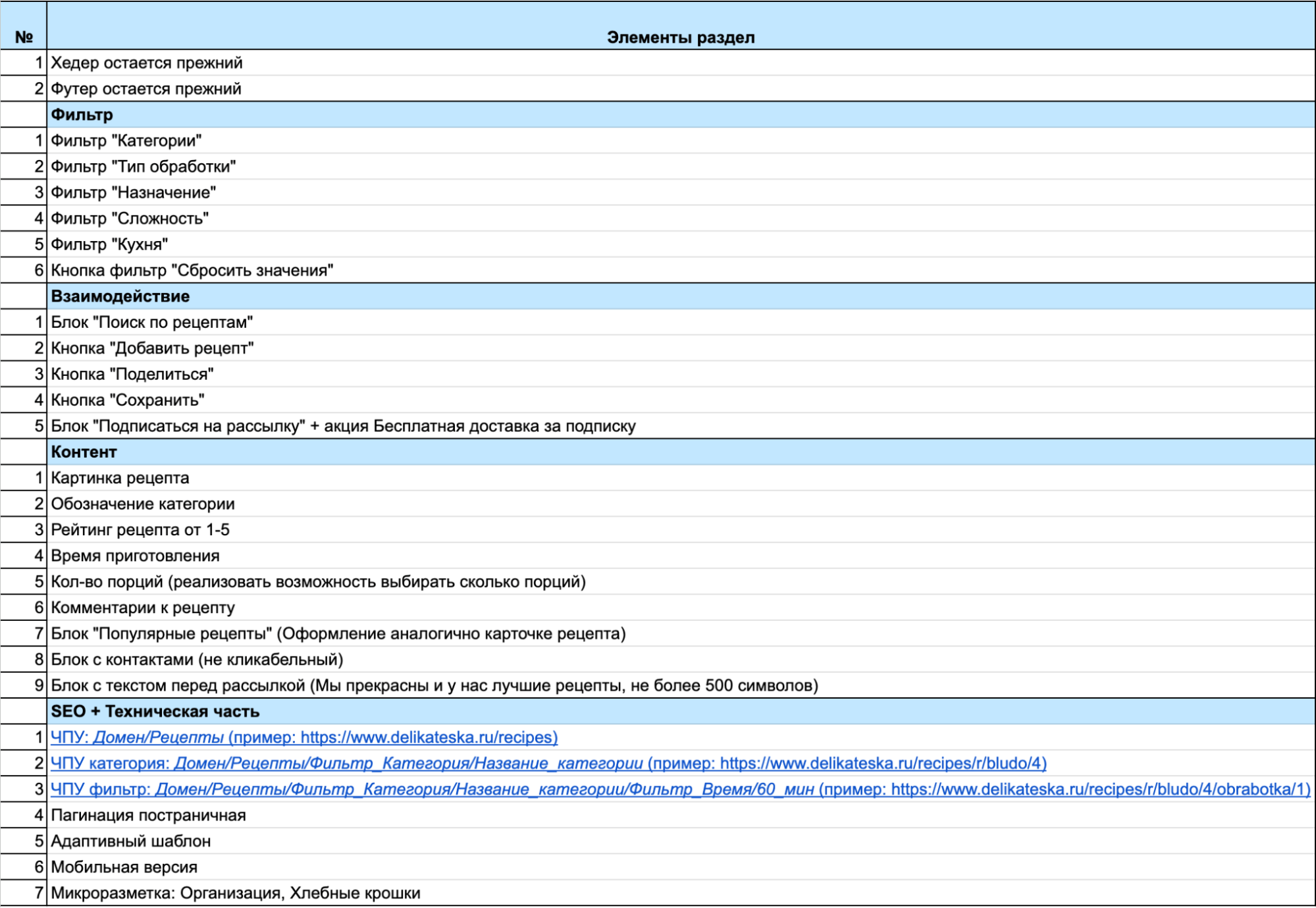
Task: Click the Блок "Подписаться на рассылку" cell
Action: coord(343,426)
